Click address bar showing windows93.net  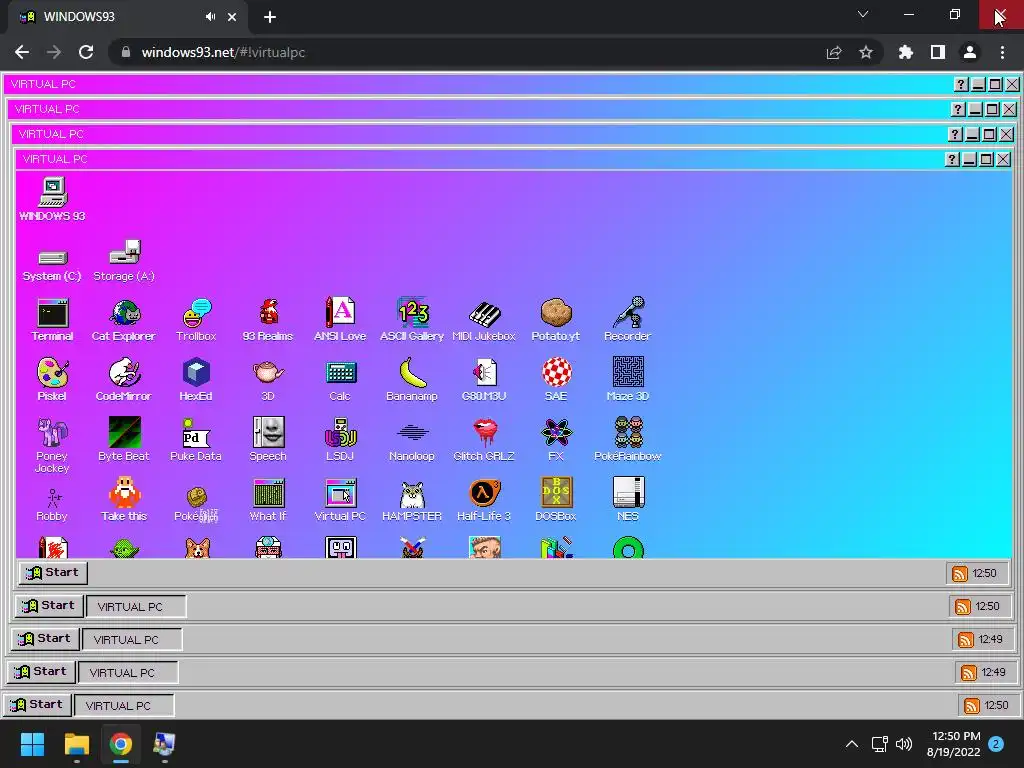496,52
